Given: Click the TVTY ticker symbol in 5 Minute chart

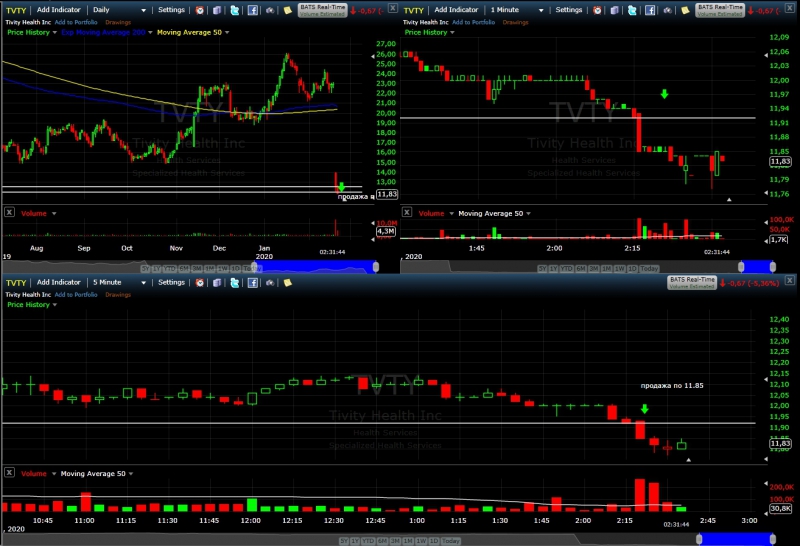Looking at the screenshot, I should [16, 283].
